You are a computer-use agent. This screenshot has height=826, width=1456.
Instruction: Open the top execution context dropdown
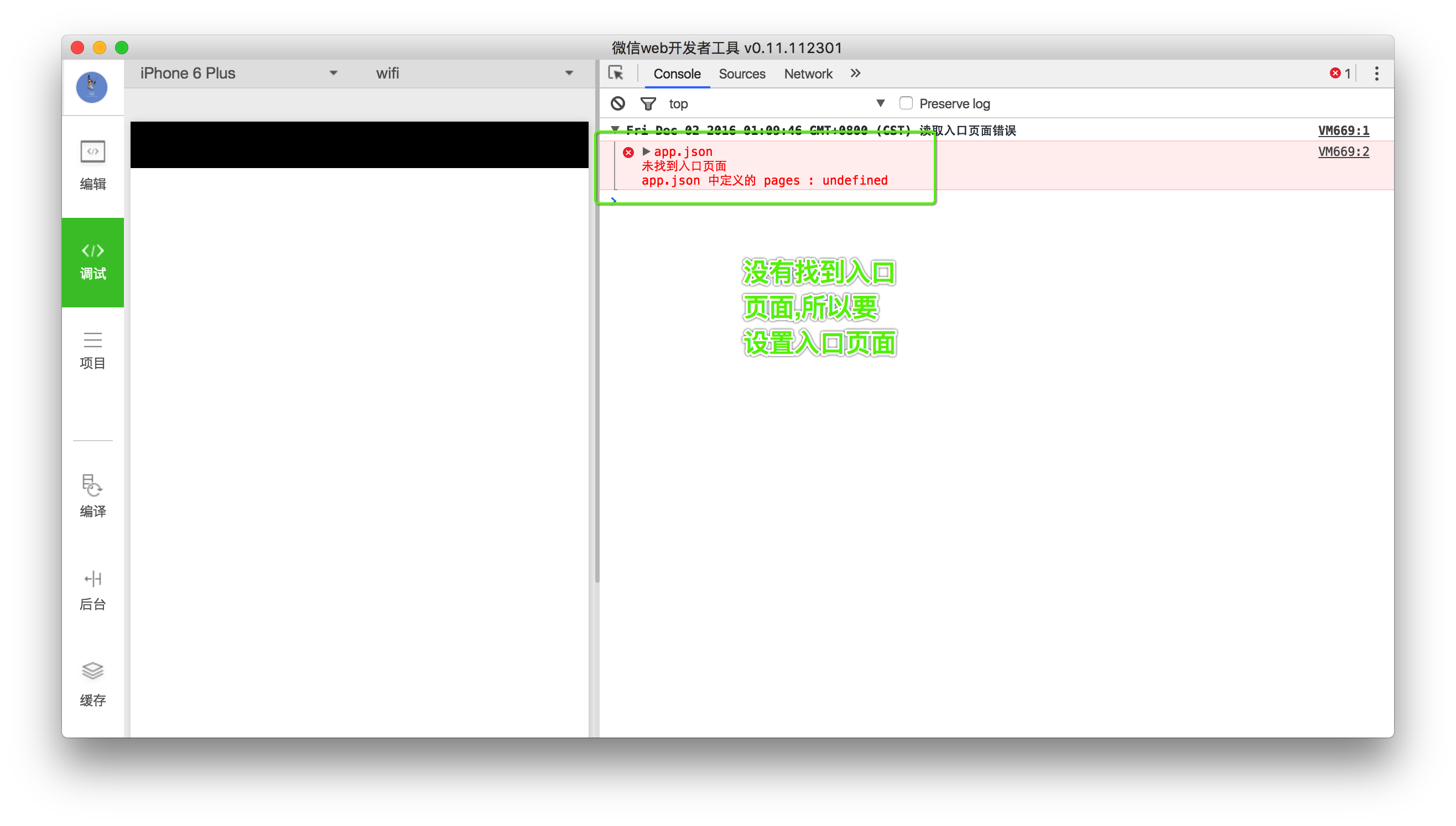[x=776, y=103]
